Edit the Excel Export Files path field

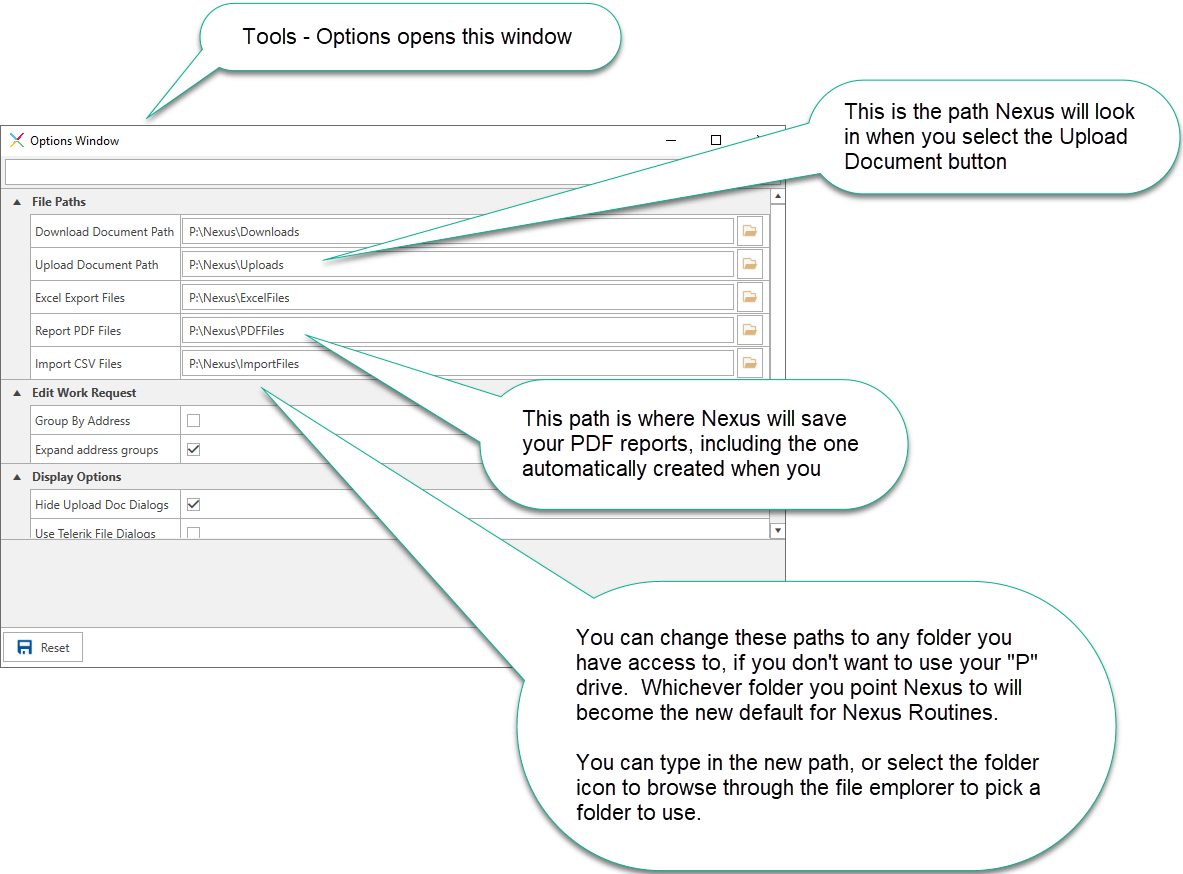[x=457, y=298]
